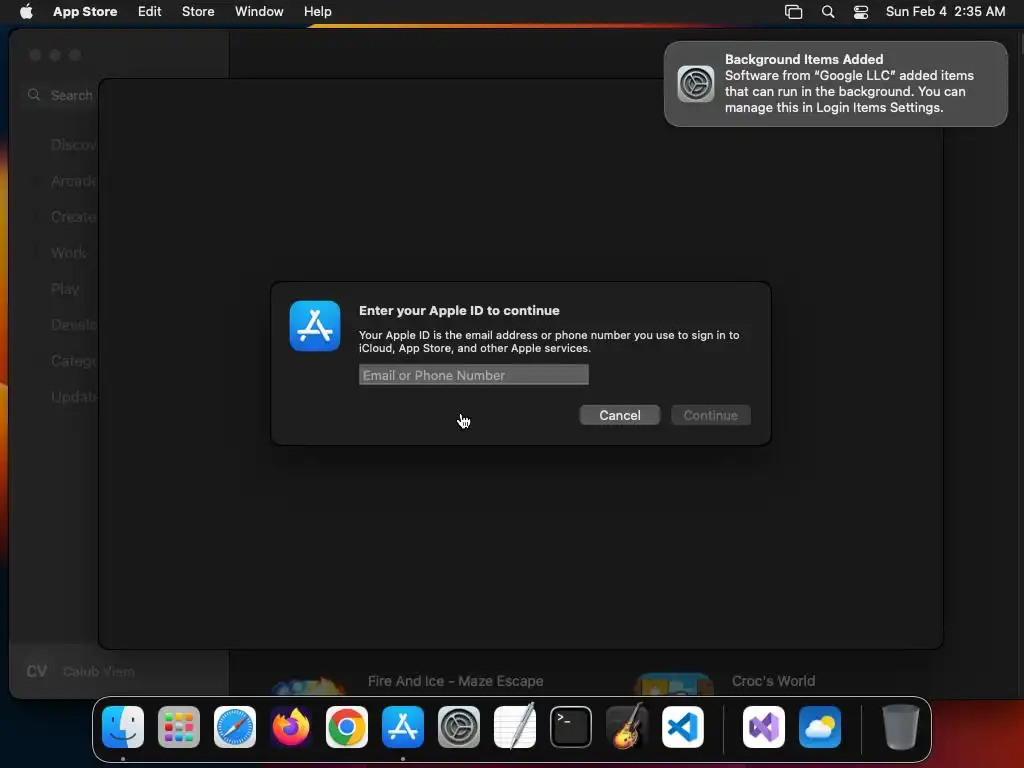Open System Settings from the Dock
The height and width of the screenshot is (768, 1024).
[x=458, y=727]
